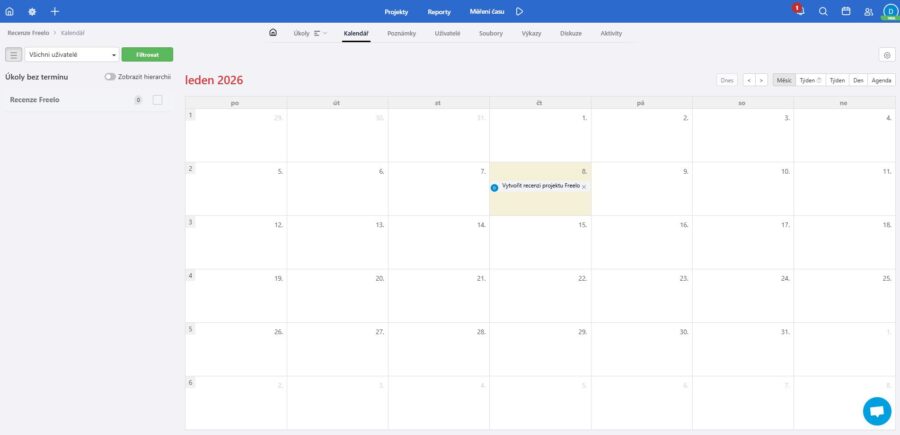This screenshot has width=900, height=435.
Task: Switch to Poznámky tab
Action: [401, 33]
